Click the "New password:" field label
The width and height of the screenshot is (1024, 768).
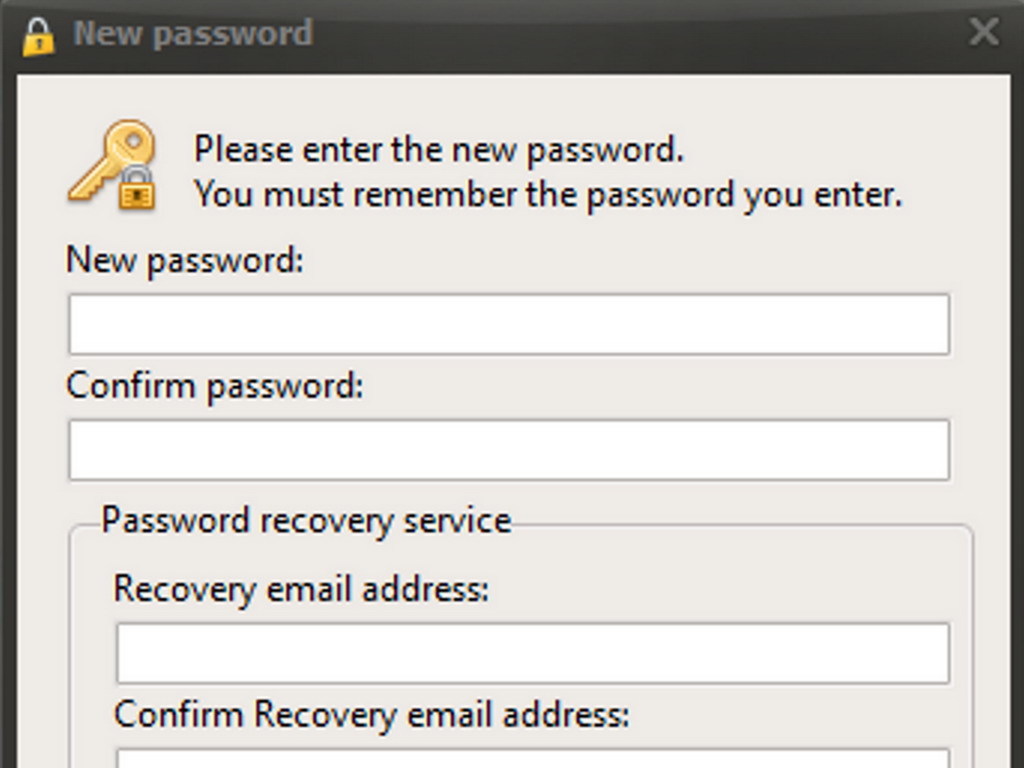point(184,261)
